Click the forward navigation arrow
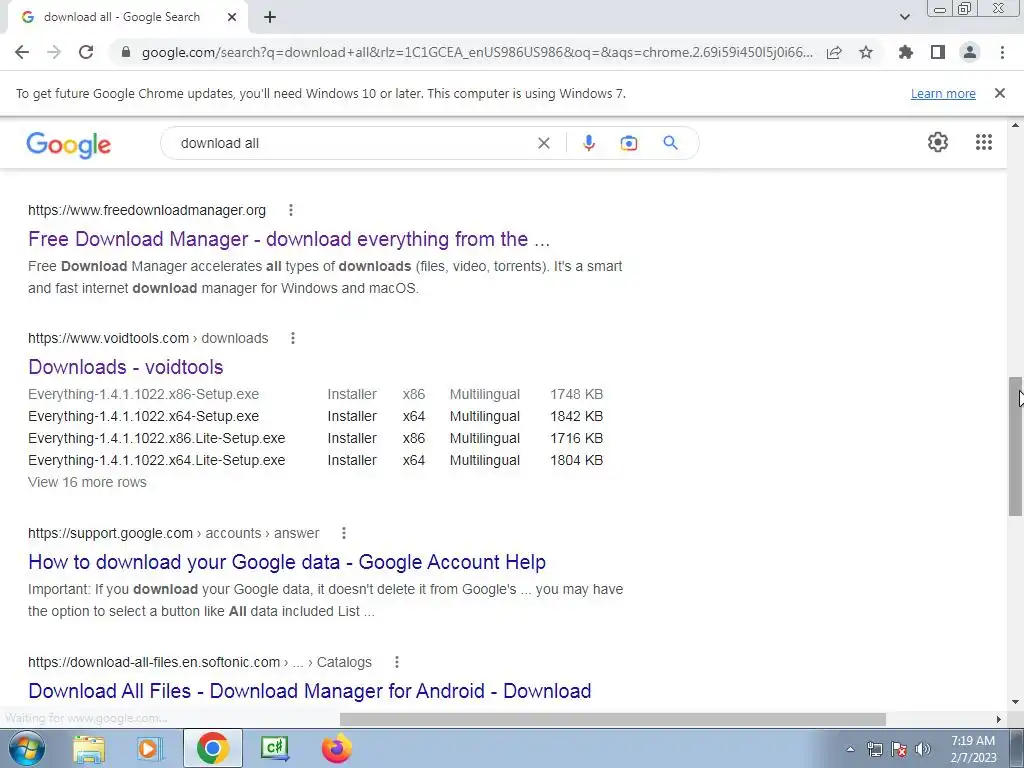Image resolution: width=1024 pixels, height=768 pixels. 54,52
